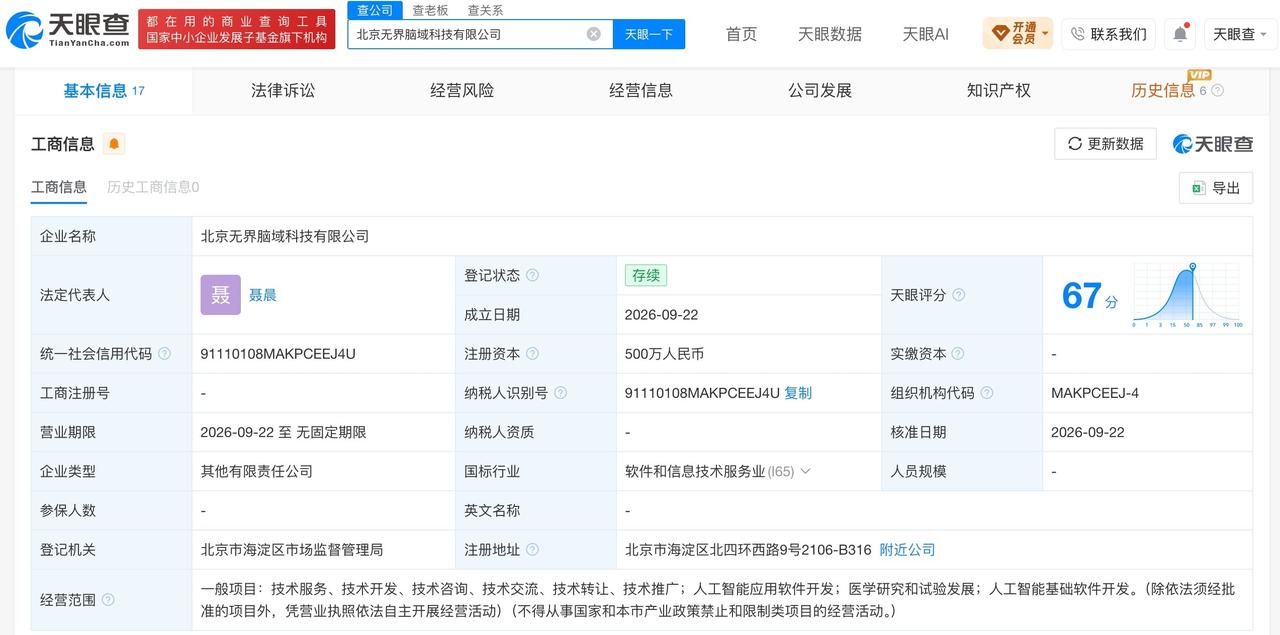Image resolution: width=1280 pixels, height=635 pixels.
Task: Open the 附近公司 link
Action: [x=907, y=550]
